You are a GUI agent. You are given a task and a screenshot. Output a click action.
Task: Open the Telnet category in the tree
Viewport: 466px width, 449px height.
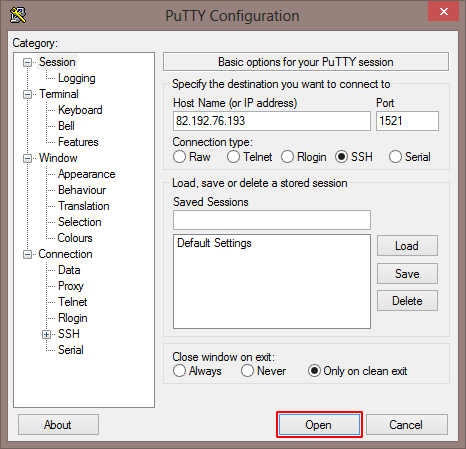coord(73,302)
